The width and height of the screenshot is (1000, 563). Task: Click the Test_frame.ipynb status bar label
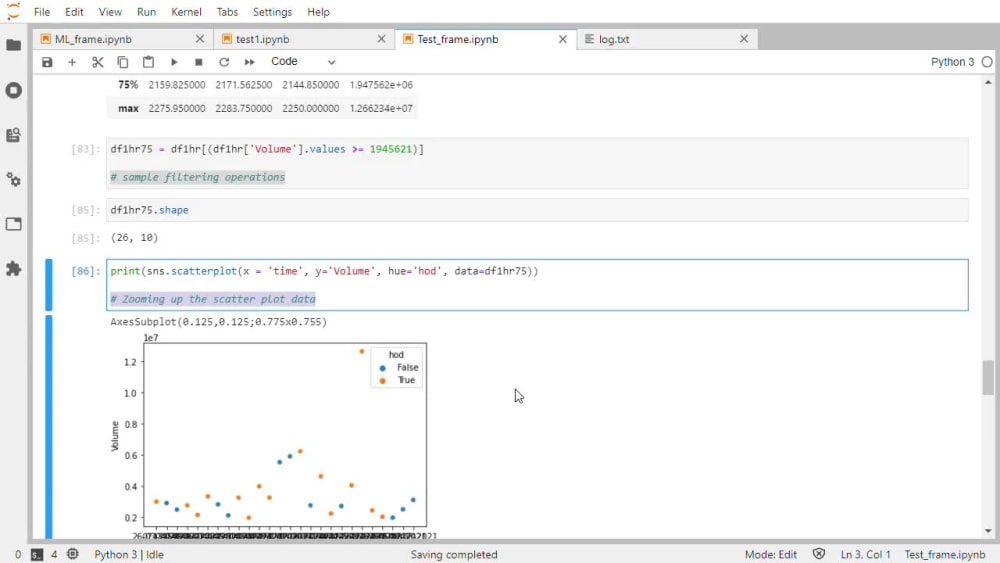[x=945, y=555]
